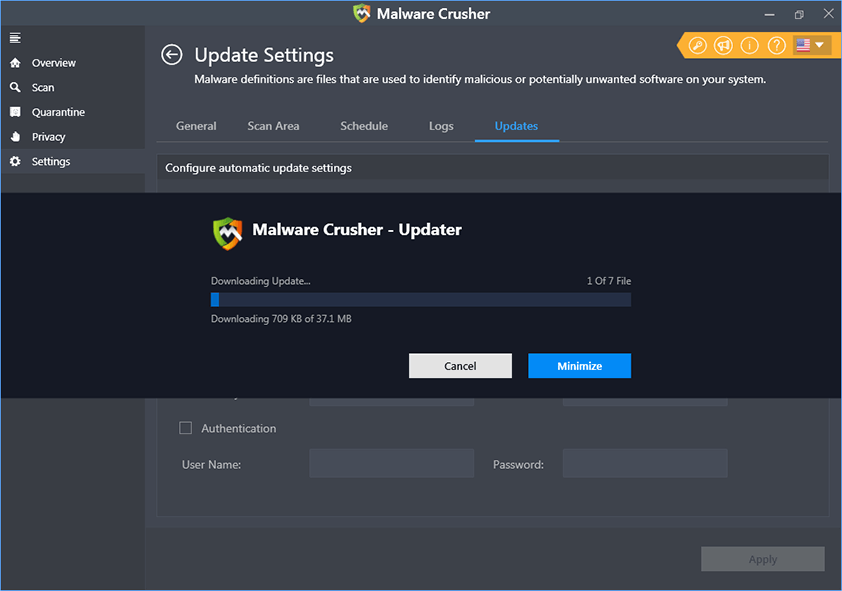Click the home icon beside Overview
Viewport: 842px width, 591px height.
[15, 63]
